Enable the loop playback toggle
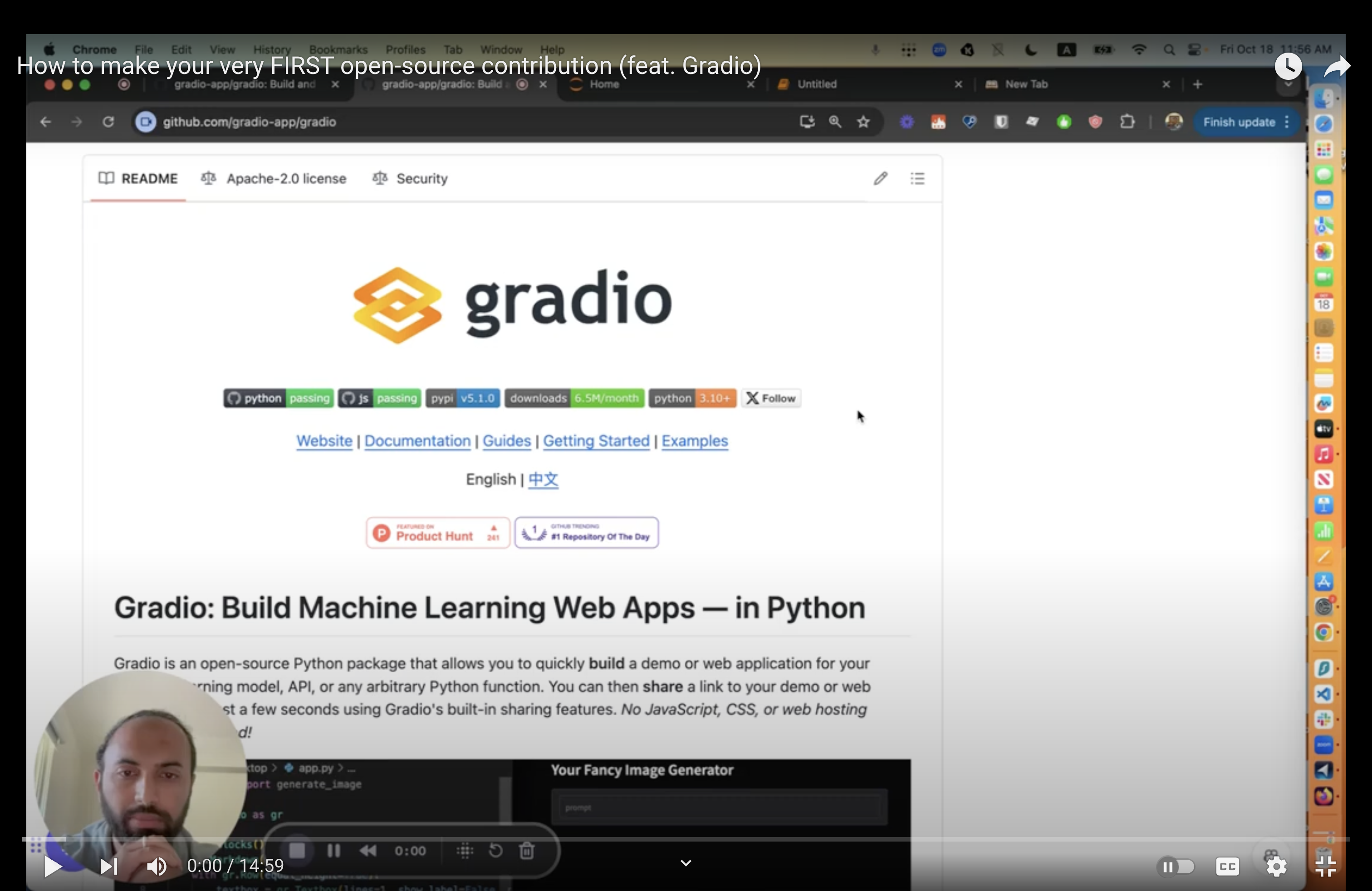 coord(496,851)
